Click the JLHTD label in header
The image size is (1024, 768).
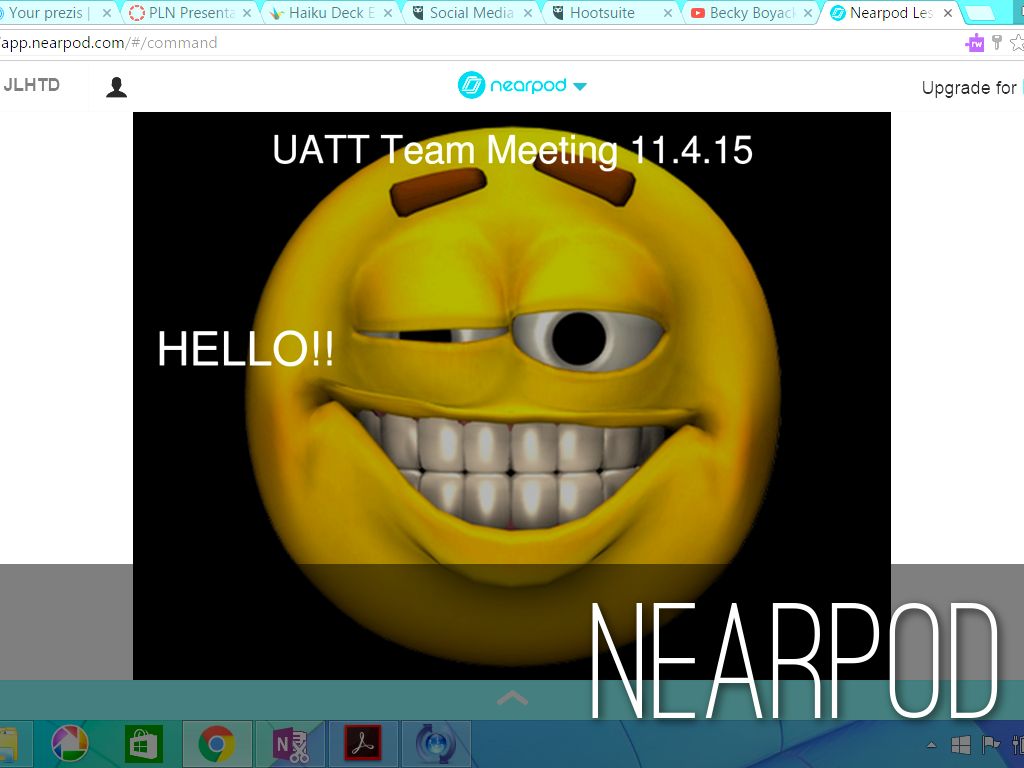[x=31, y=85]
